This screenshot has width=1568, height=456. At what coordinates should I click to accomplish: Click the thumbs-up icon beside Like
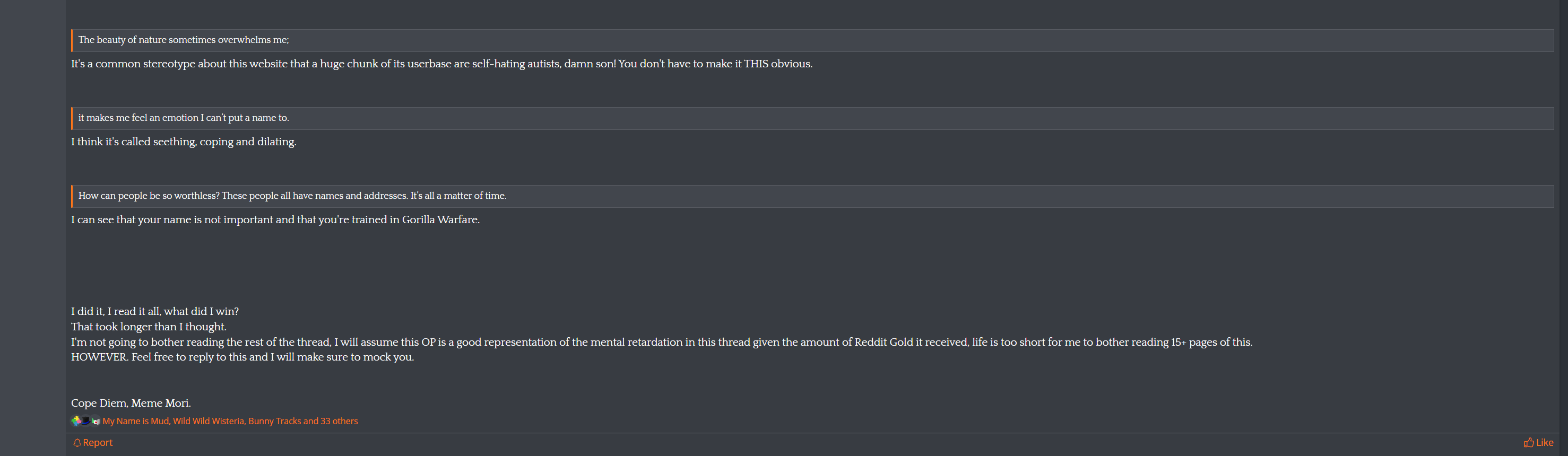[x=1528, y=443]
